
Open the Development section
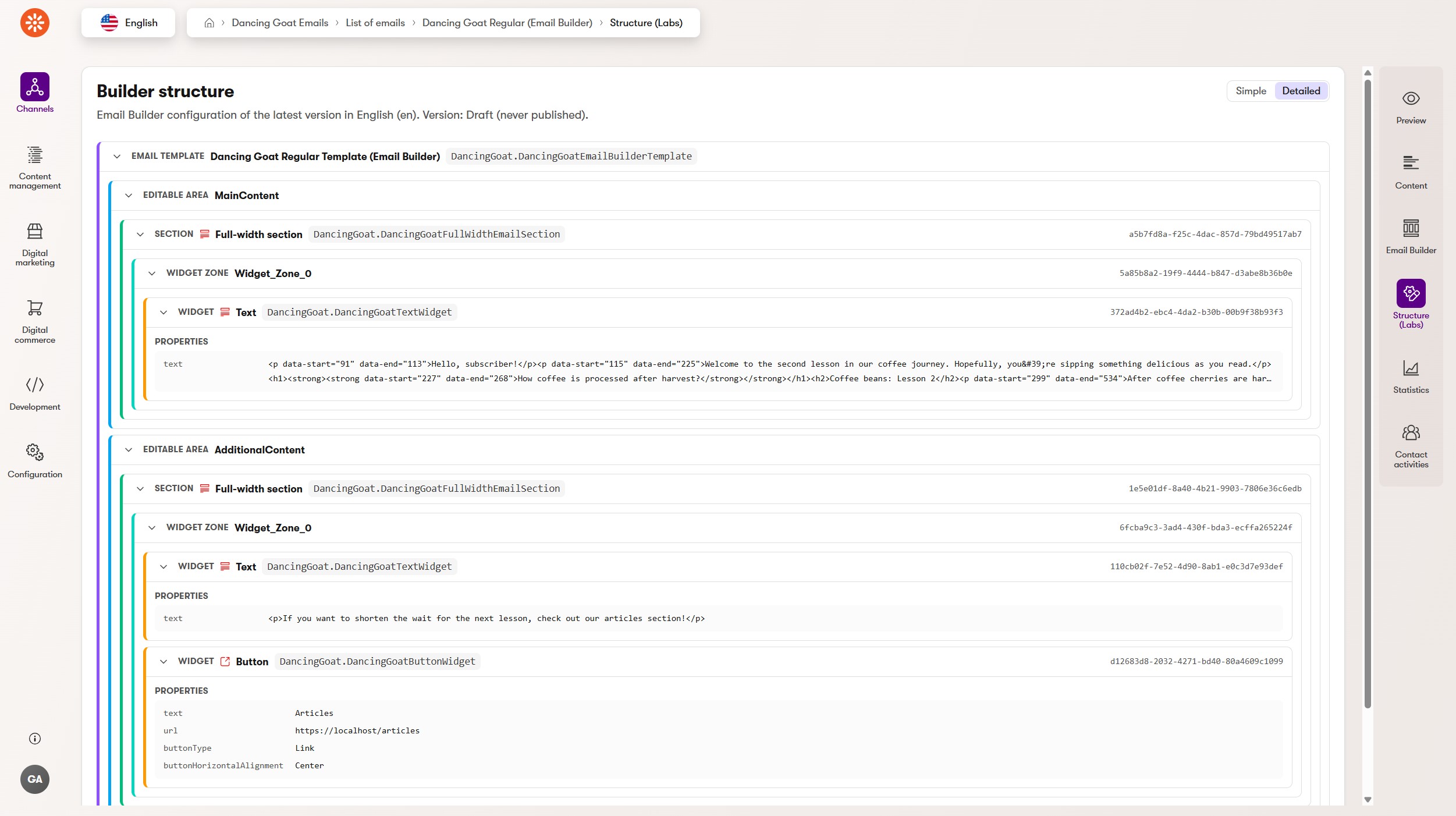[35, 394]
